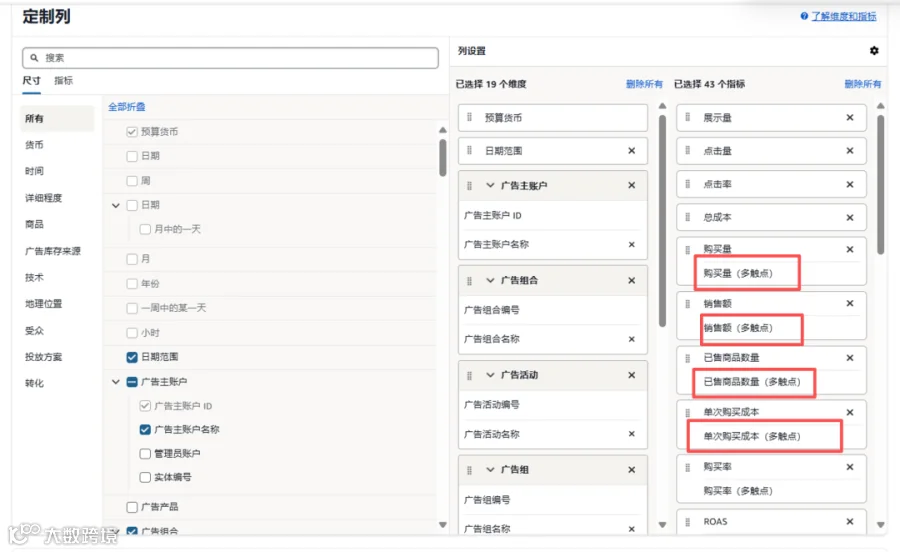
Task: Click 删除所有 for selected metrics
Action: [863, 84]
